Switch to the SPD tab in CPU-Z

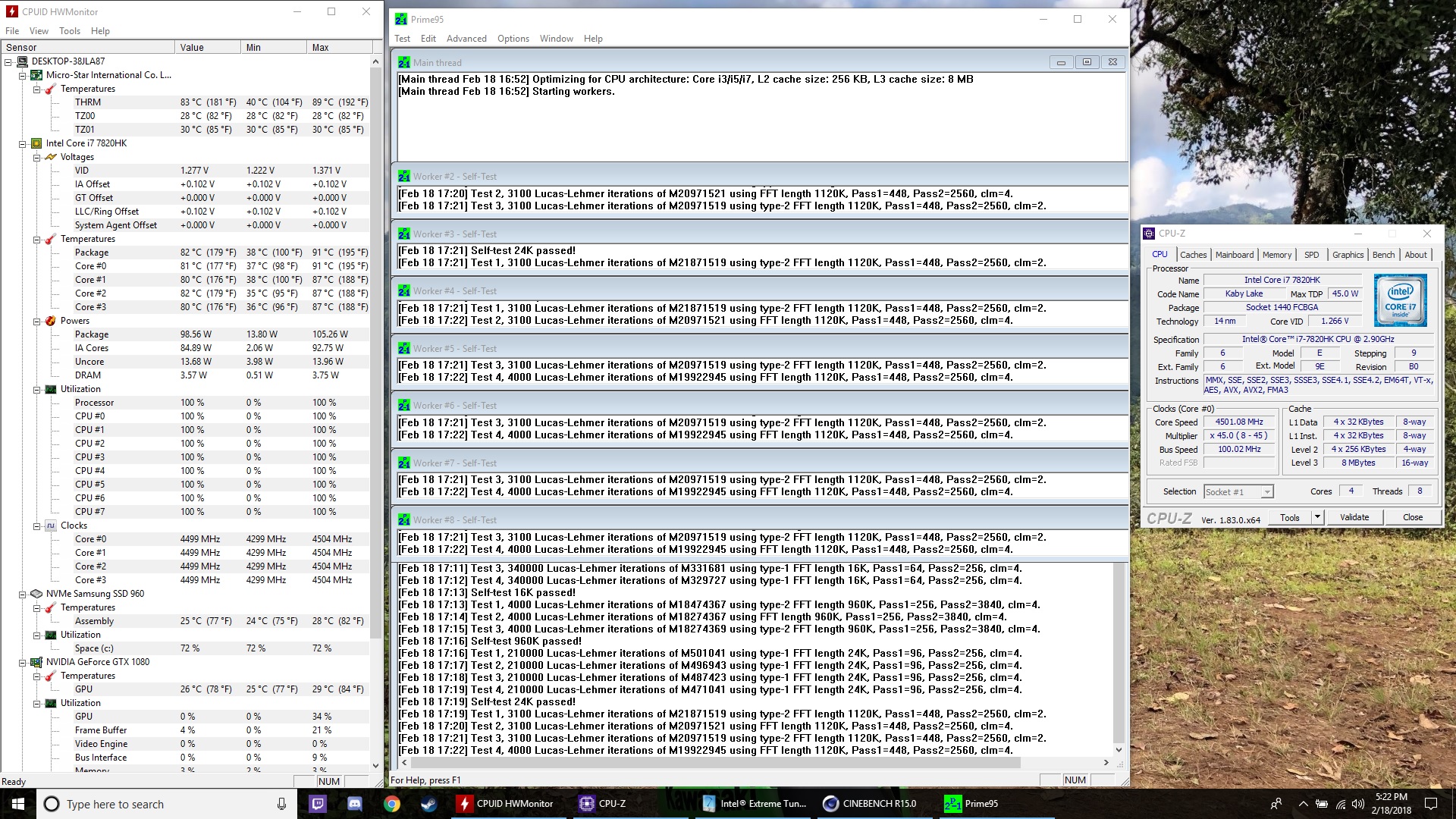(1312, 255)
